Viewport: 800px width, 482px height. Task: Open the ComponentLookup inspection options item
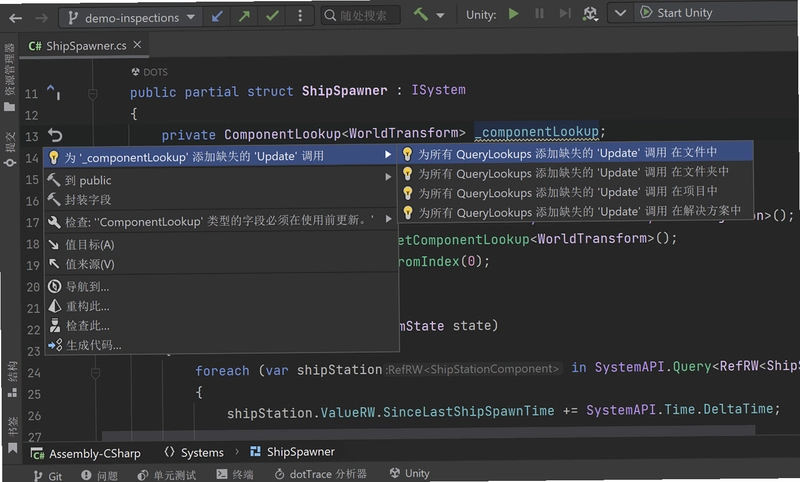[x=220, y=221]
